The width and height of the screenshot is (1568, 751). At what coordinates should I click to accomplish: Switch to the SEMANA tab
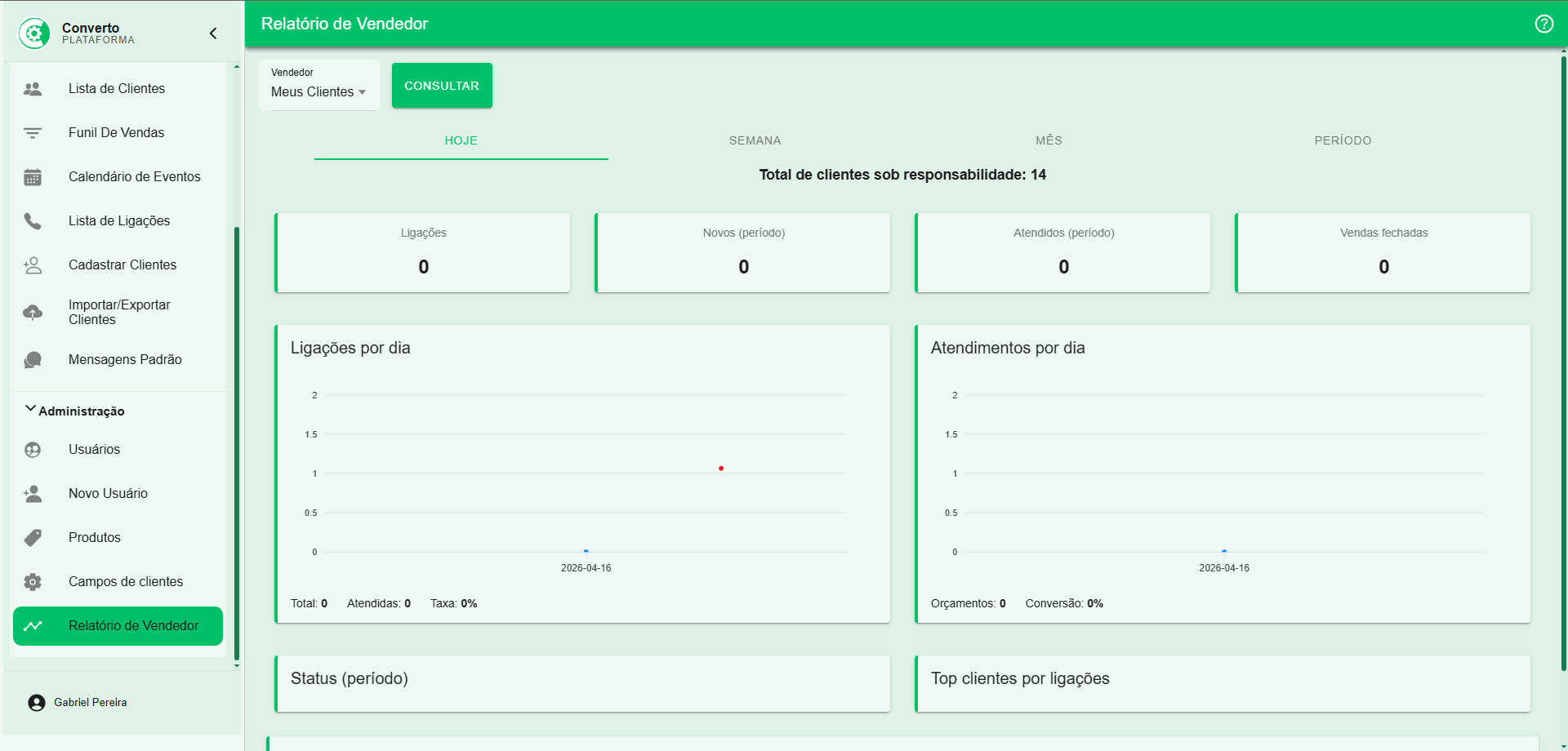755,140
